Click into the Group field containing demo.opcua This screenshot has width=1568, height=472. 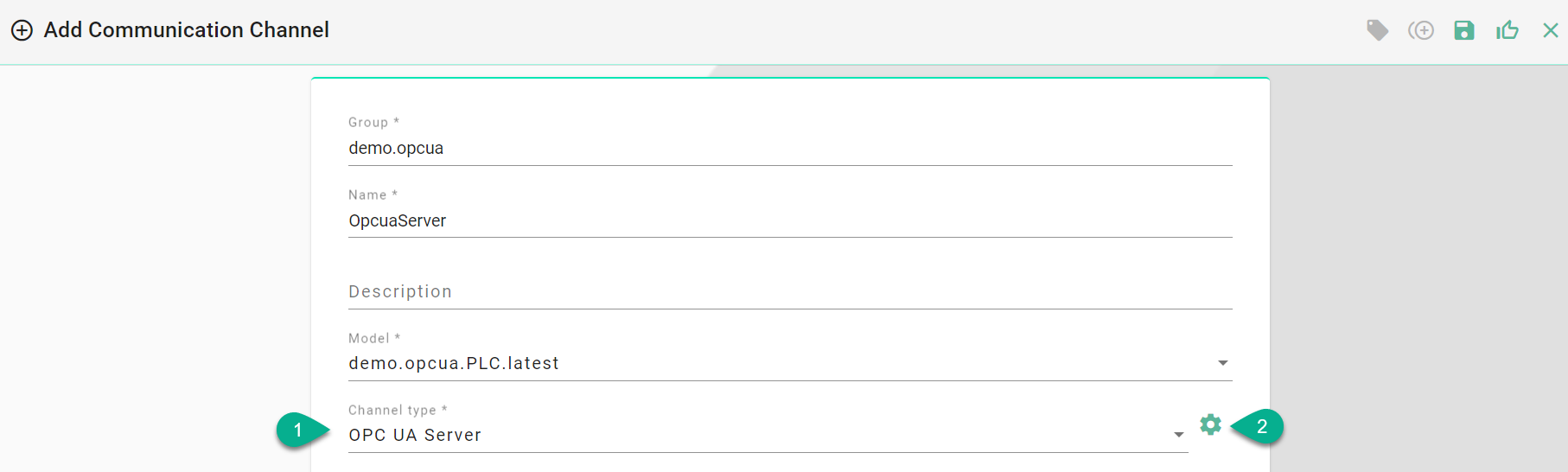tap(789, 148)
